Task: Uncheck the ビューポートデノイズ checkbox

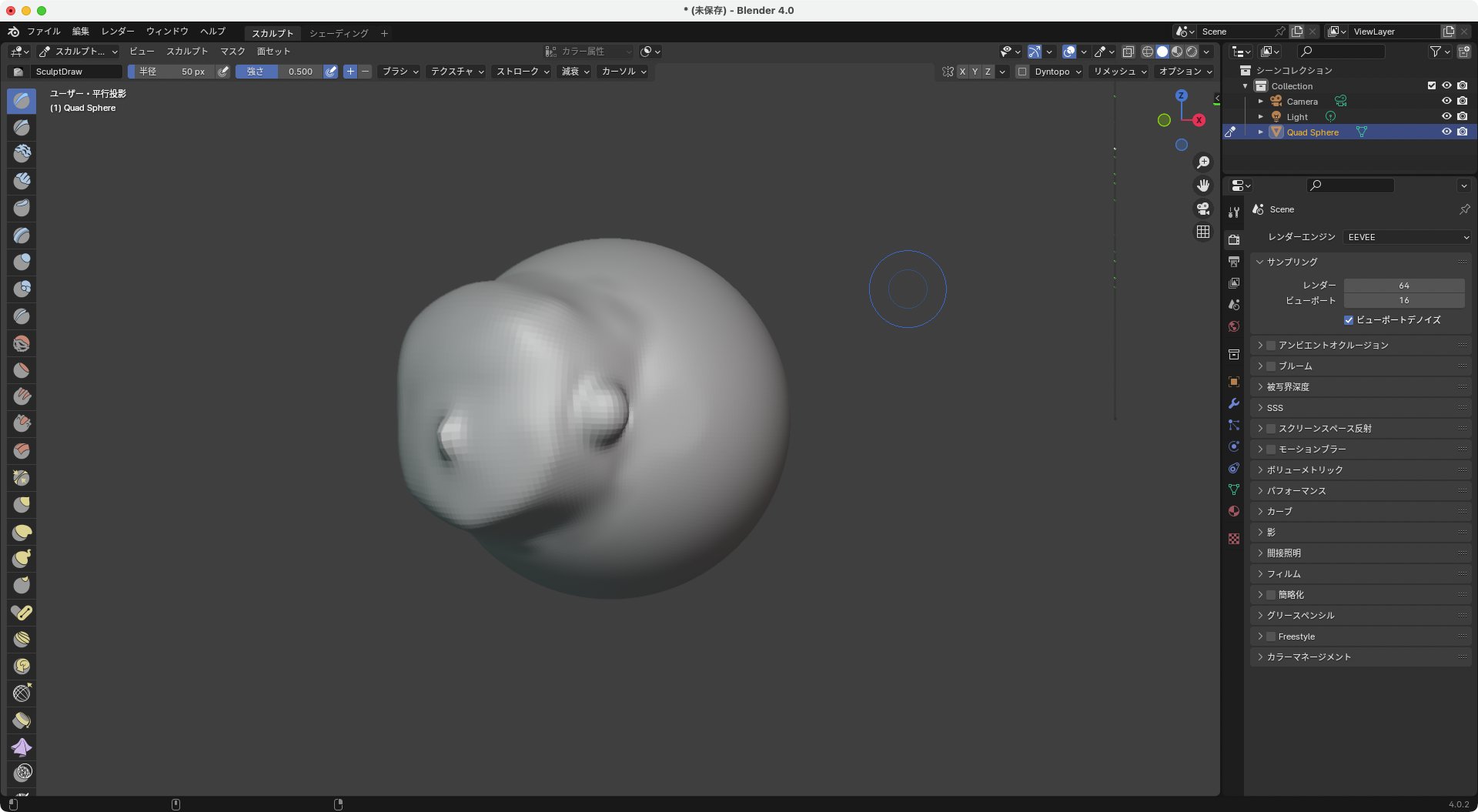Action: [1349, 320]
